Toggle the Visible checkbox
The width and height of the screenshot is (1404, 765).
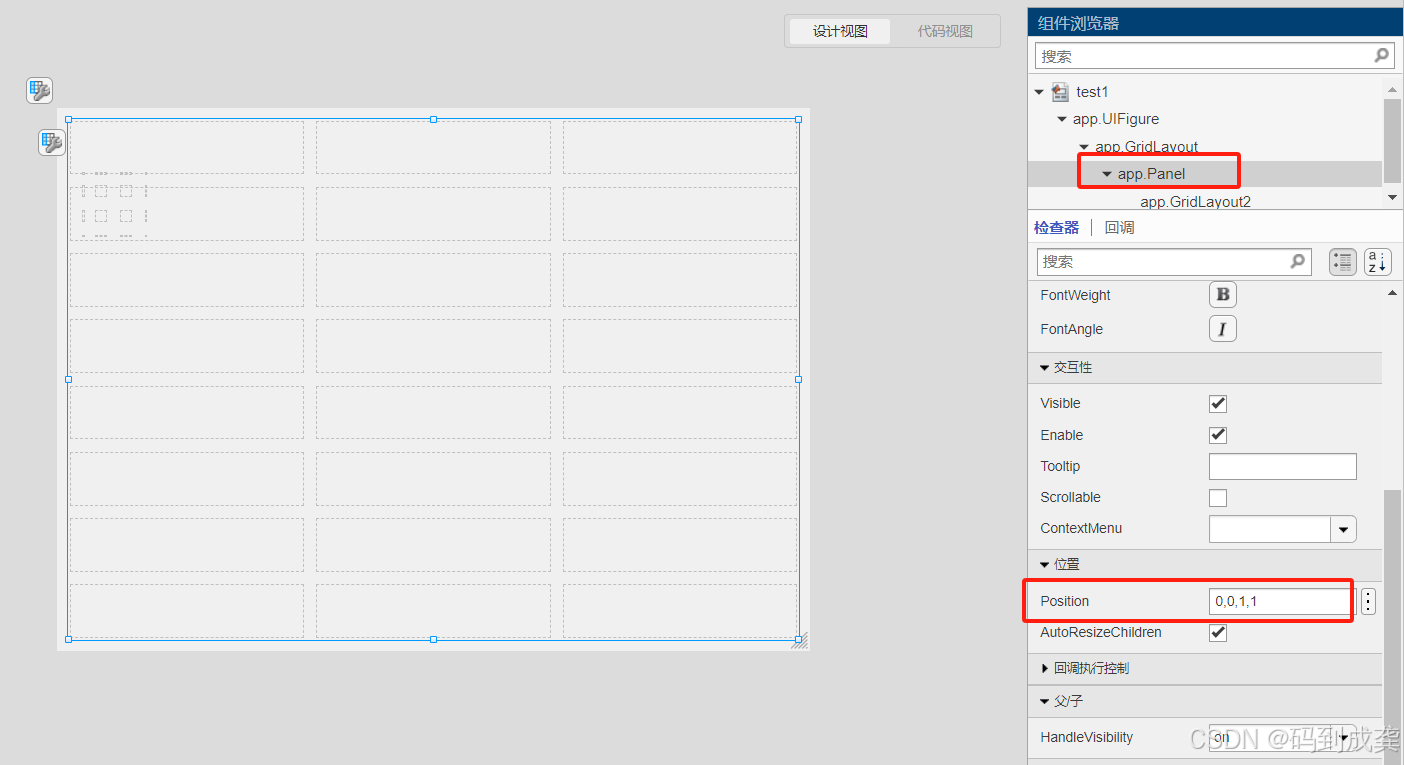pos(1218,404)
